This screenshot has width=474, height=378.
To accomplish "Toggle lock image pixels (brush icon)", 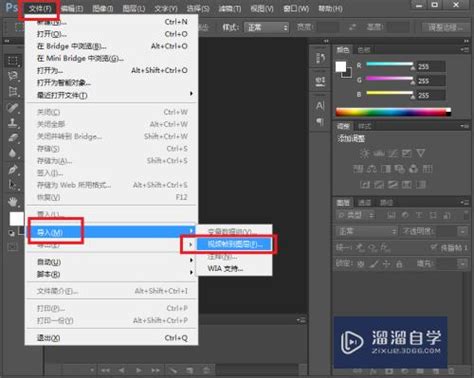I will [374, 264].
